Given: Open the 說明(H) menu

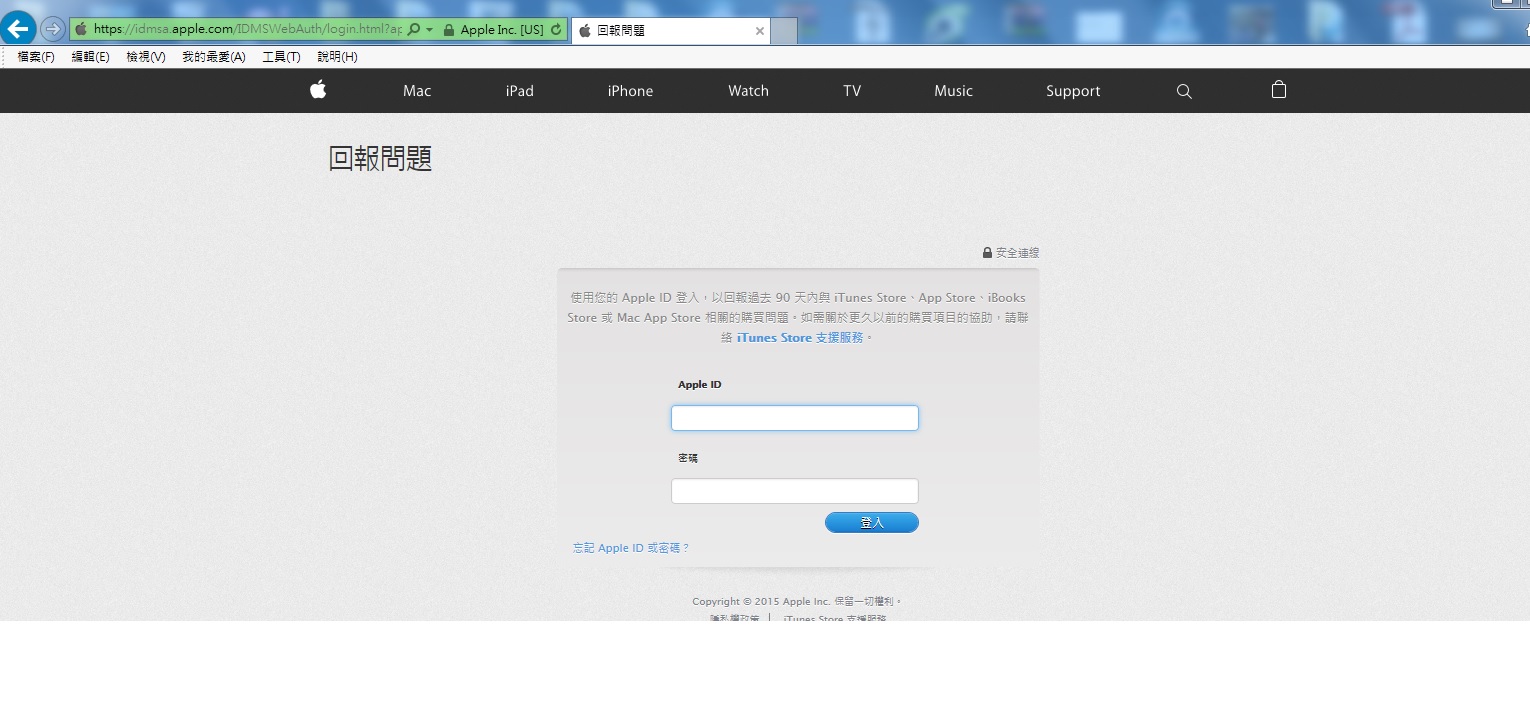Looking at the screenshot, I should point(337,57).
